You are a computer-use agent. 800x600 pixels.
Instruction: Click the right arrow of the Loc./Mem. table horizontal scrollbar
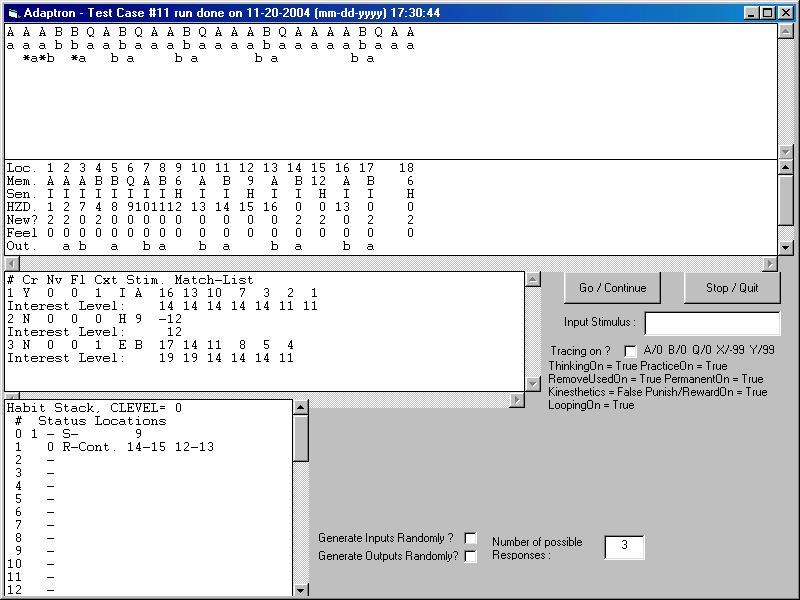point(770,263)
